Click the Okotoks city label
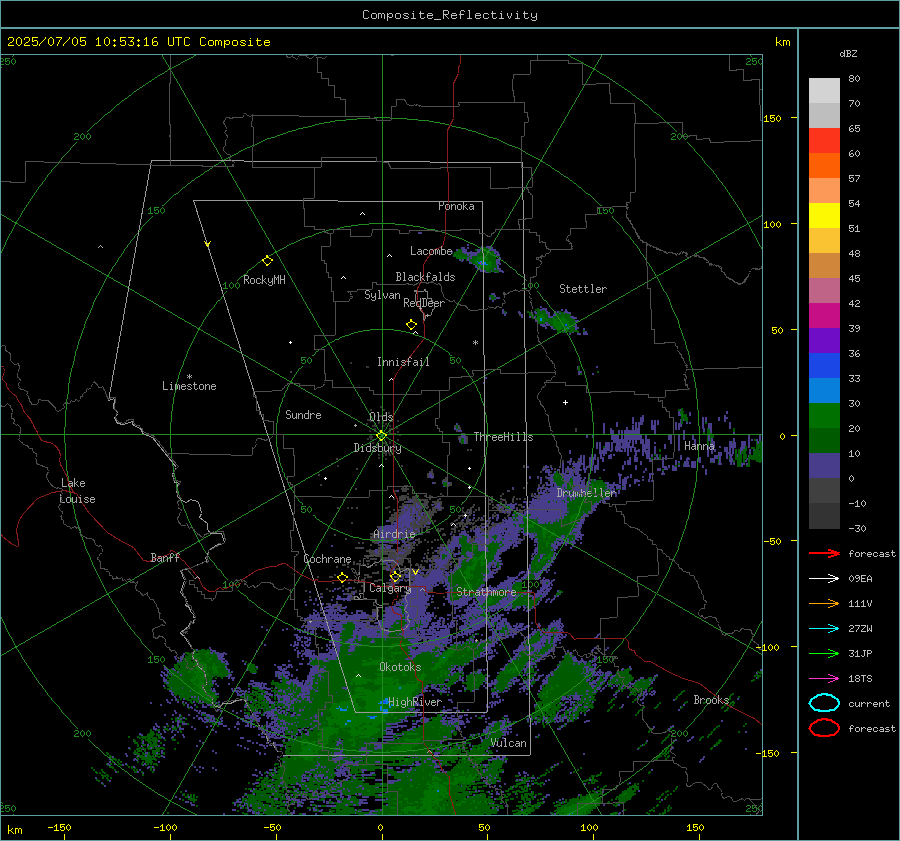Screen dimensions: 900x841 coord(400,667)
